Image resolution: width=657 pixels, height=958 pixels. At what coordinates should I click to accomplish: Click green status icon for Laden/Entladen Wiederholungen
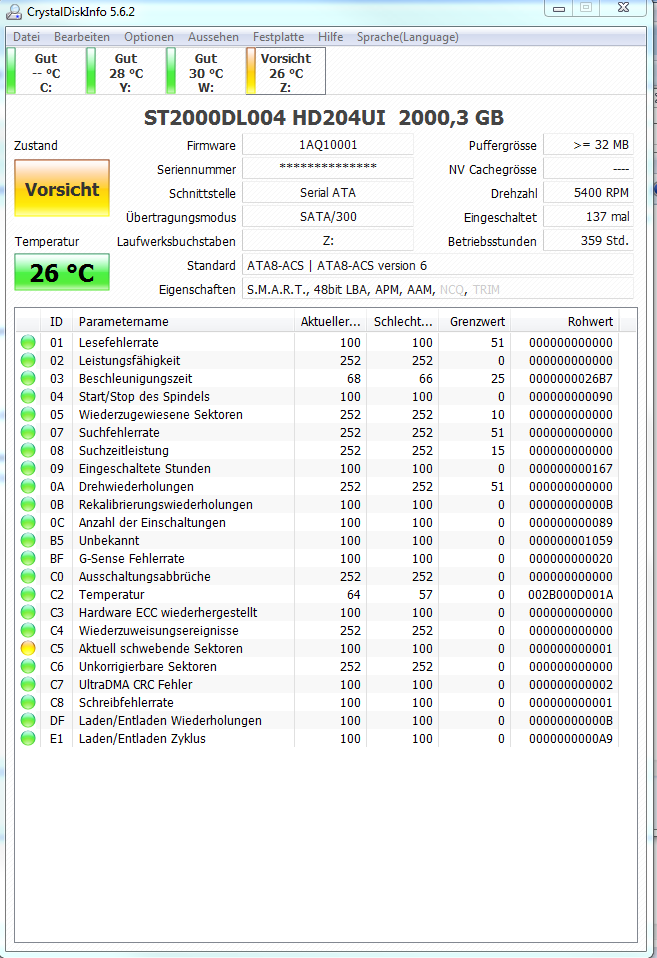coord(28,720)
